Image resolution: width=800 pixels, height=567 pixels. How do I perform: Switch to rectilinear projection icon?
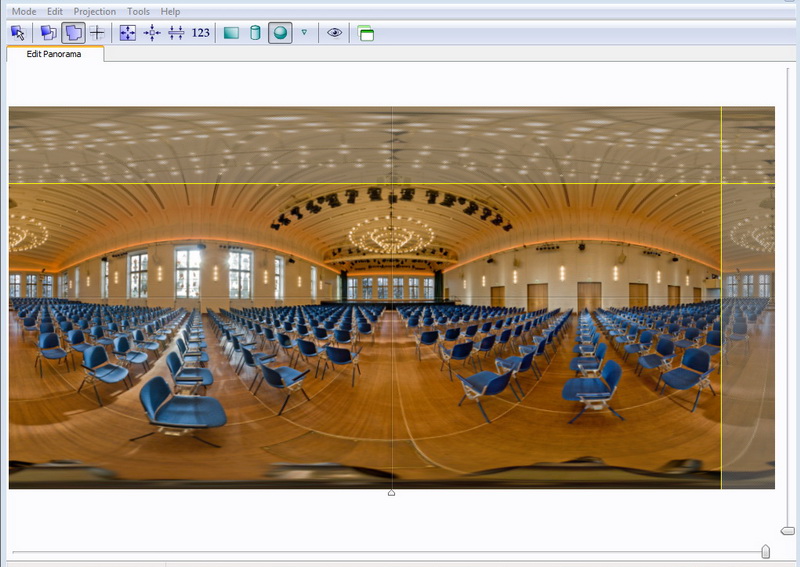(x=232, y=33)
